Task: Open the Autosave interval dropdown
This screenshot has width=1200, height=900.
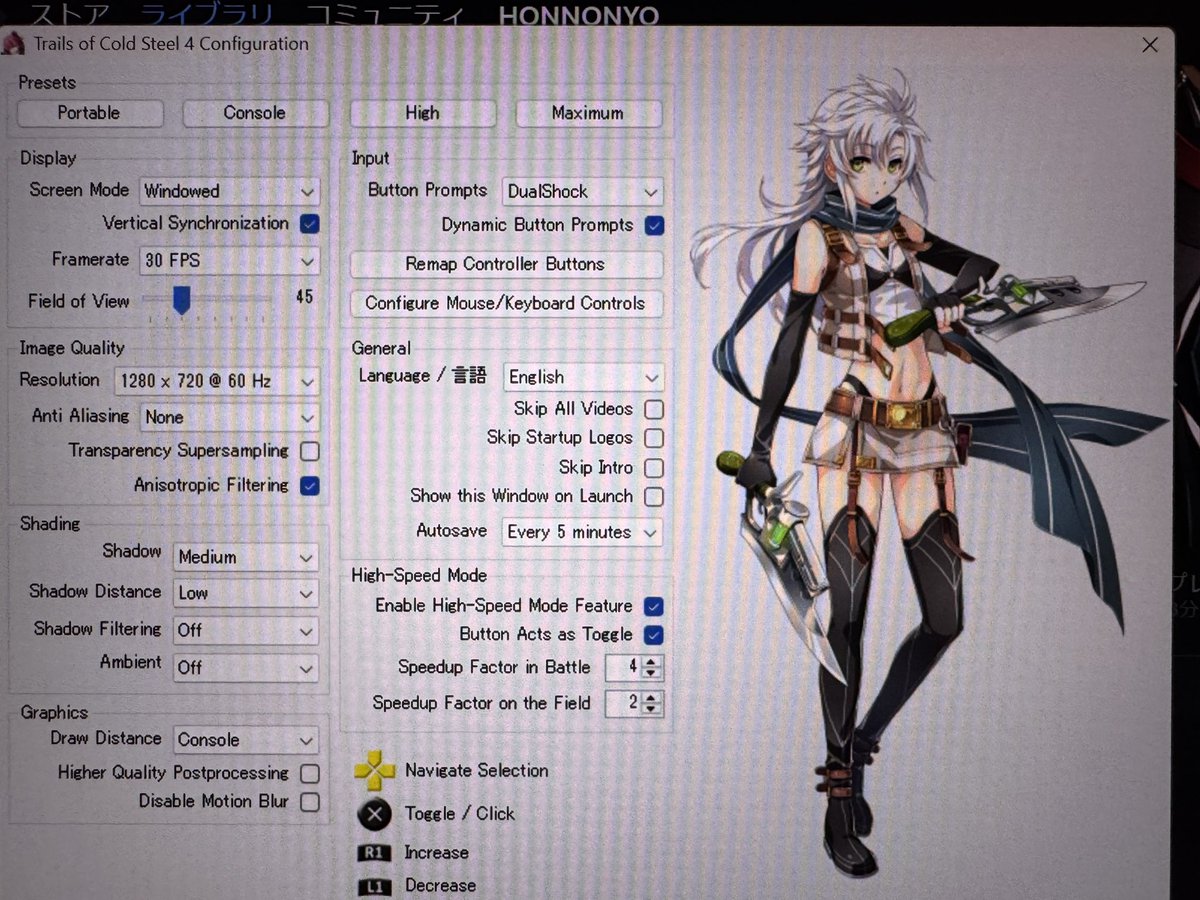Action: coord(582,532)
